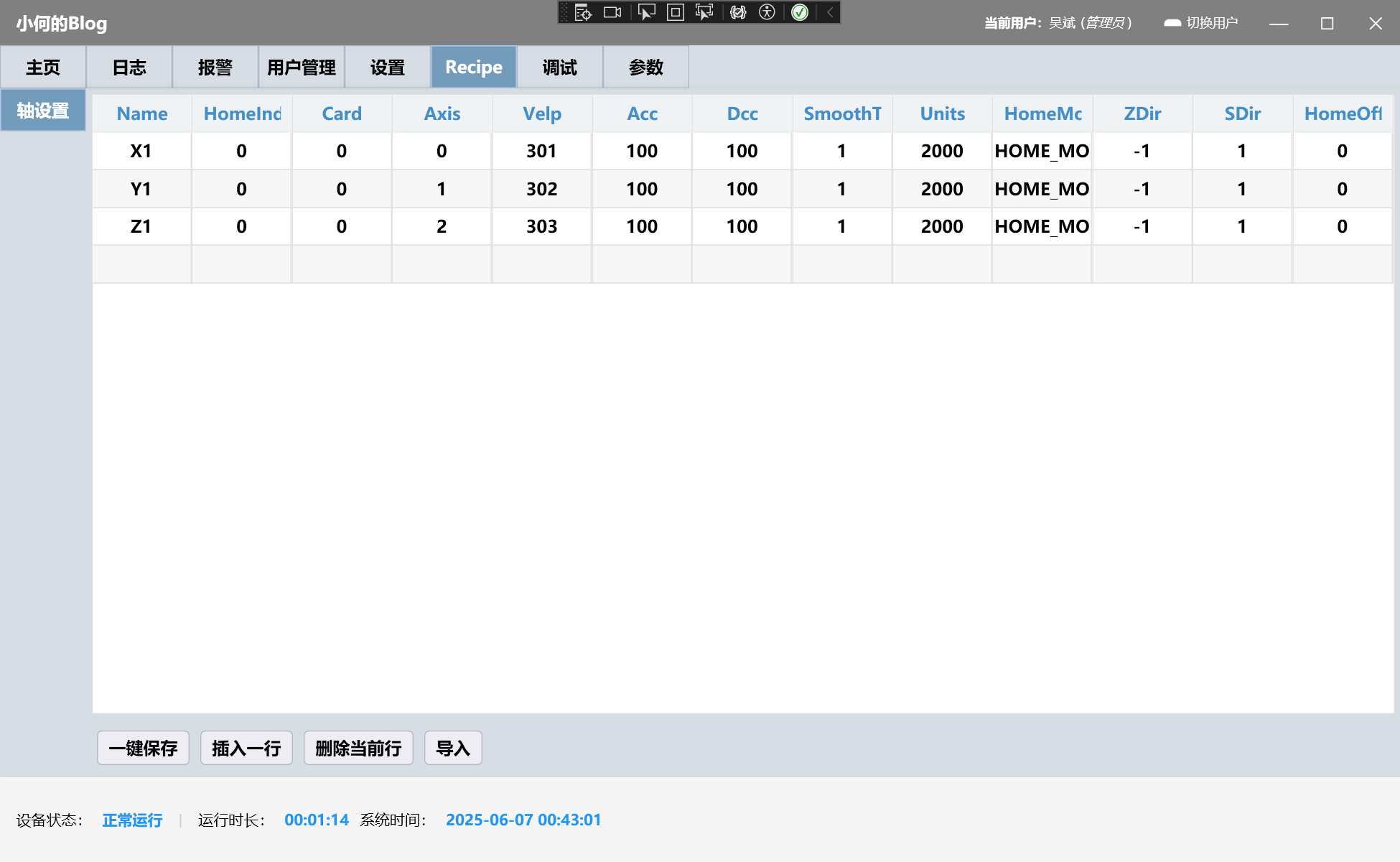Scan for accessibility issues icon
This screenshot has width=1400, height=862.
(767, 12)
